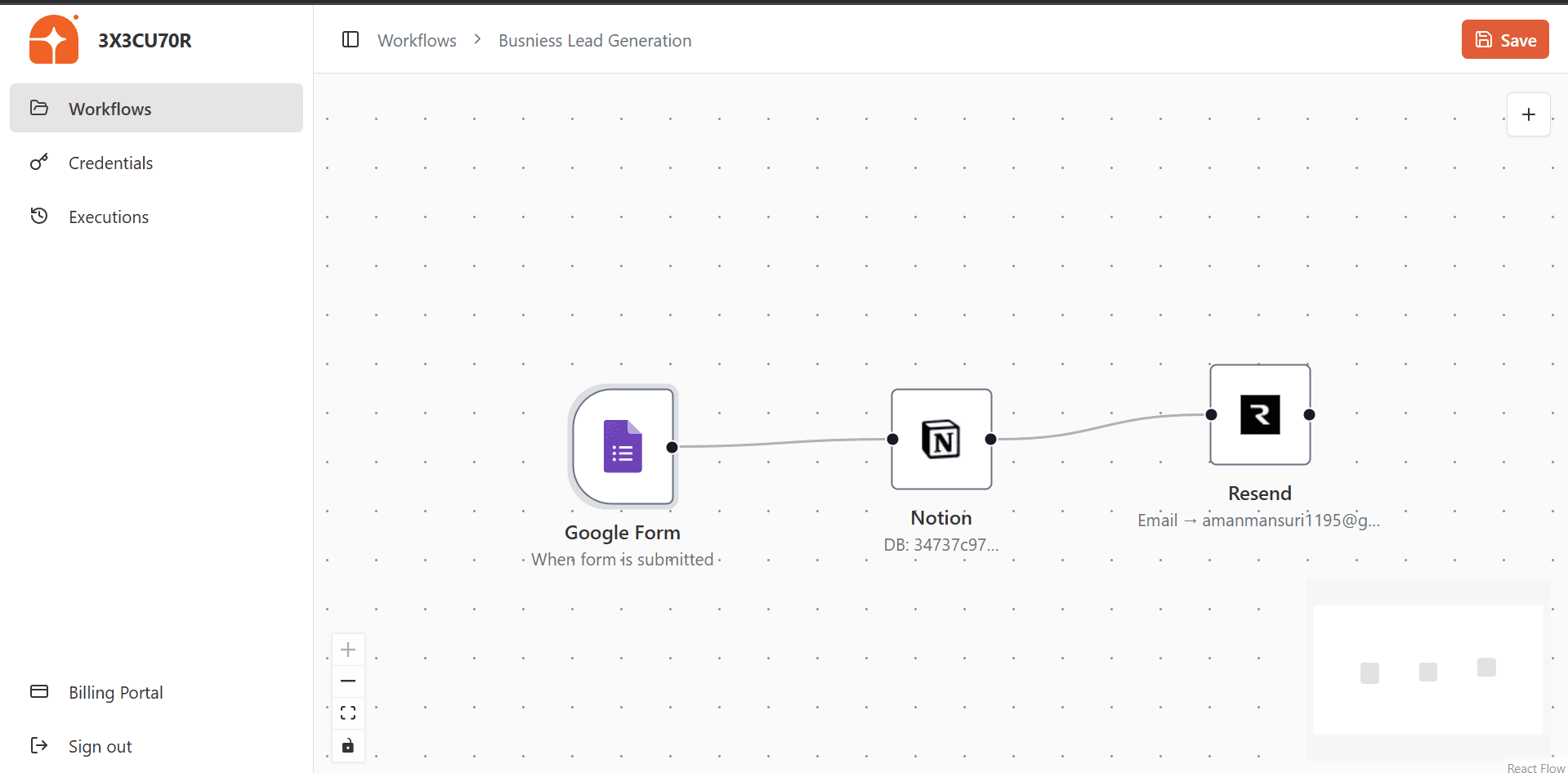Click the 'DB: 34737c97...' description
Image resolution: width=1568 pixels, height=773 pixels.
[x=941, y=545]
